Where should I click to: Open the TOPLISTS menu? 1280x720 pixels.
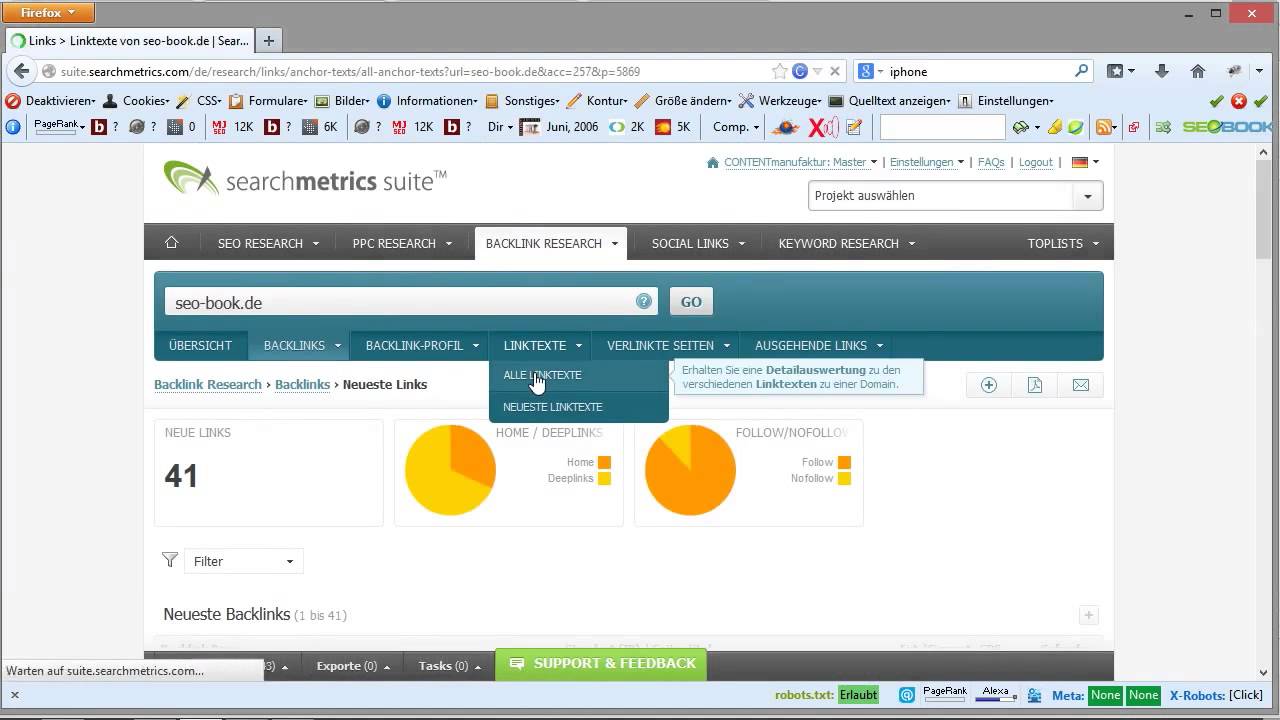tap(1063, 243)
